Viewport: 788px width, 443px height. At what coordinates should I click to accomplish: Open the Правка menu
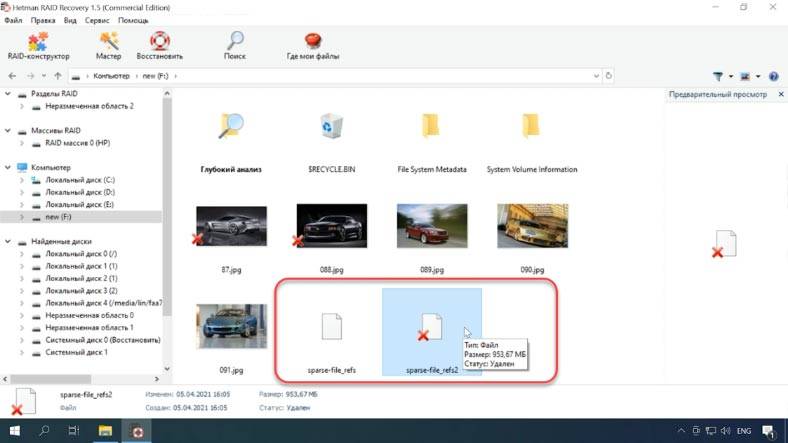(43, 21)
